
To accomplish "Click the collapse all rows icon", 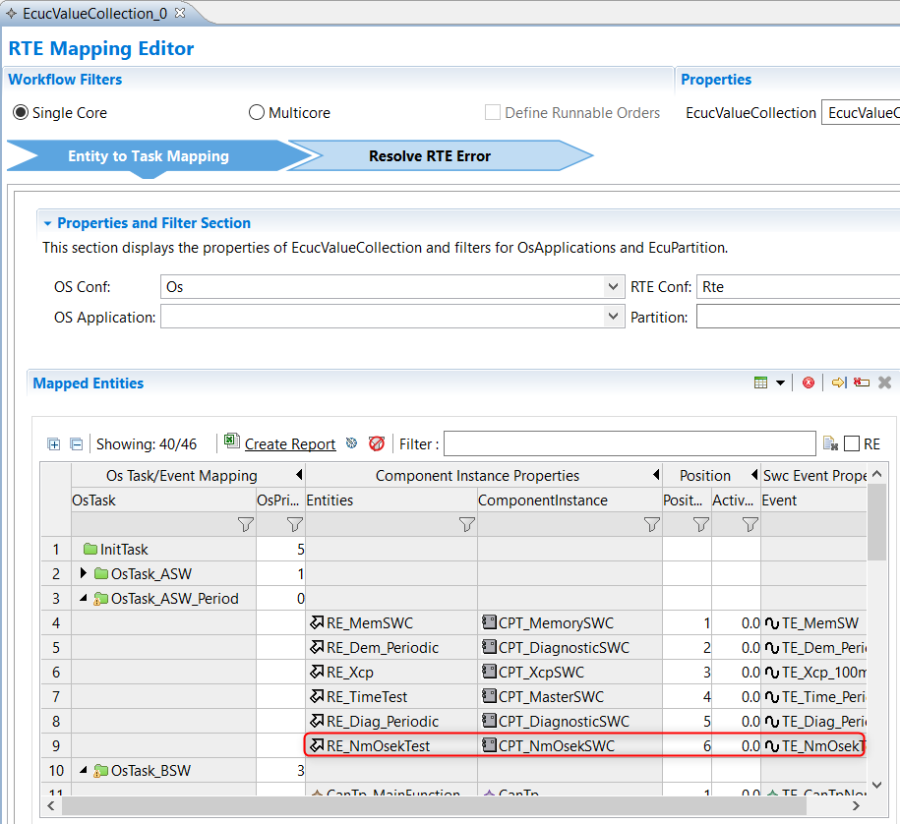I will tap(76, 444).
